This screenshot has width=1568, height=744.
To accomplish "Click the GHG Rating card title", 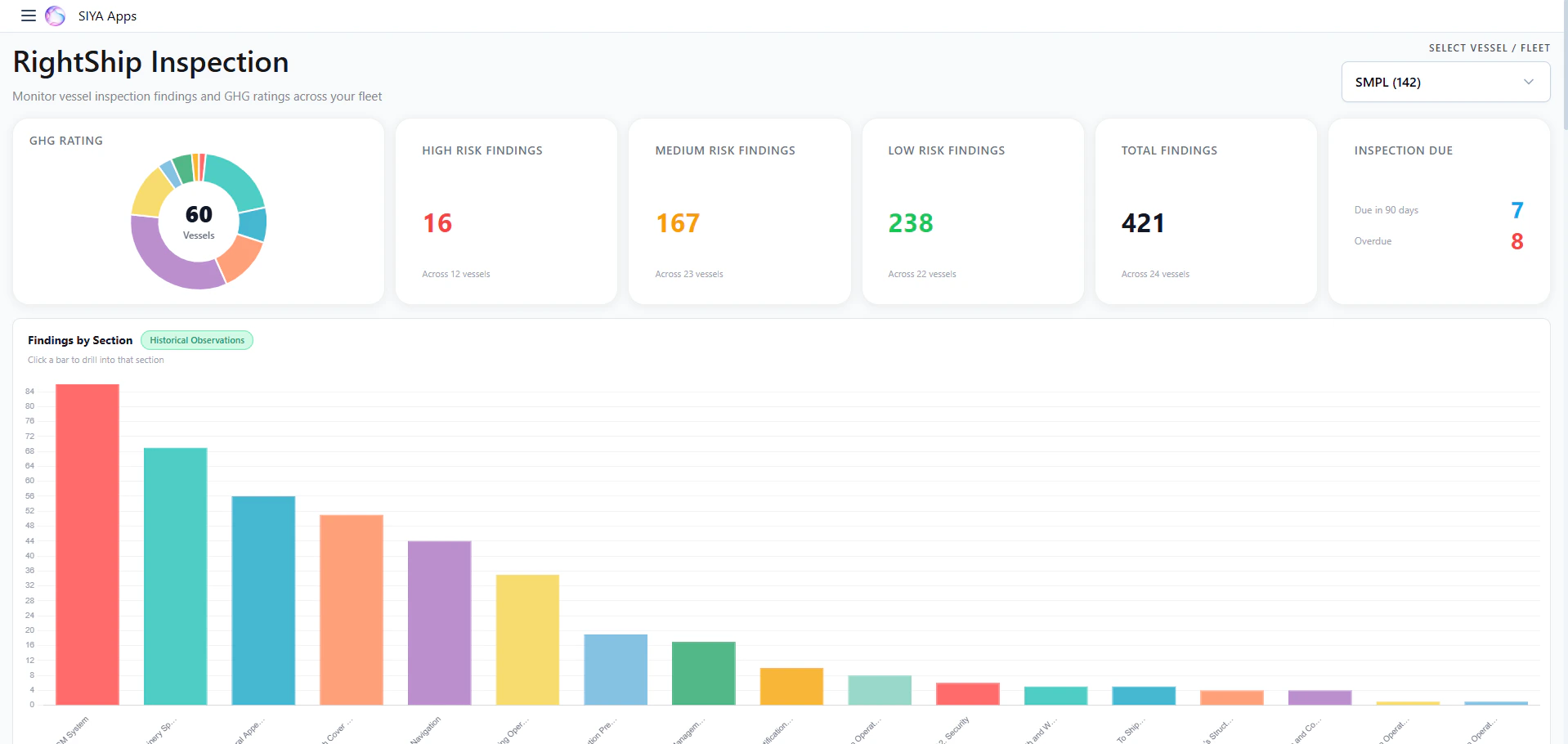I will pyautogui.click(x=66, y=141).
